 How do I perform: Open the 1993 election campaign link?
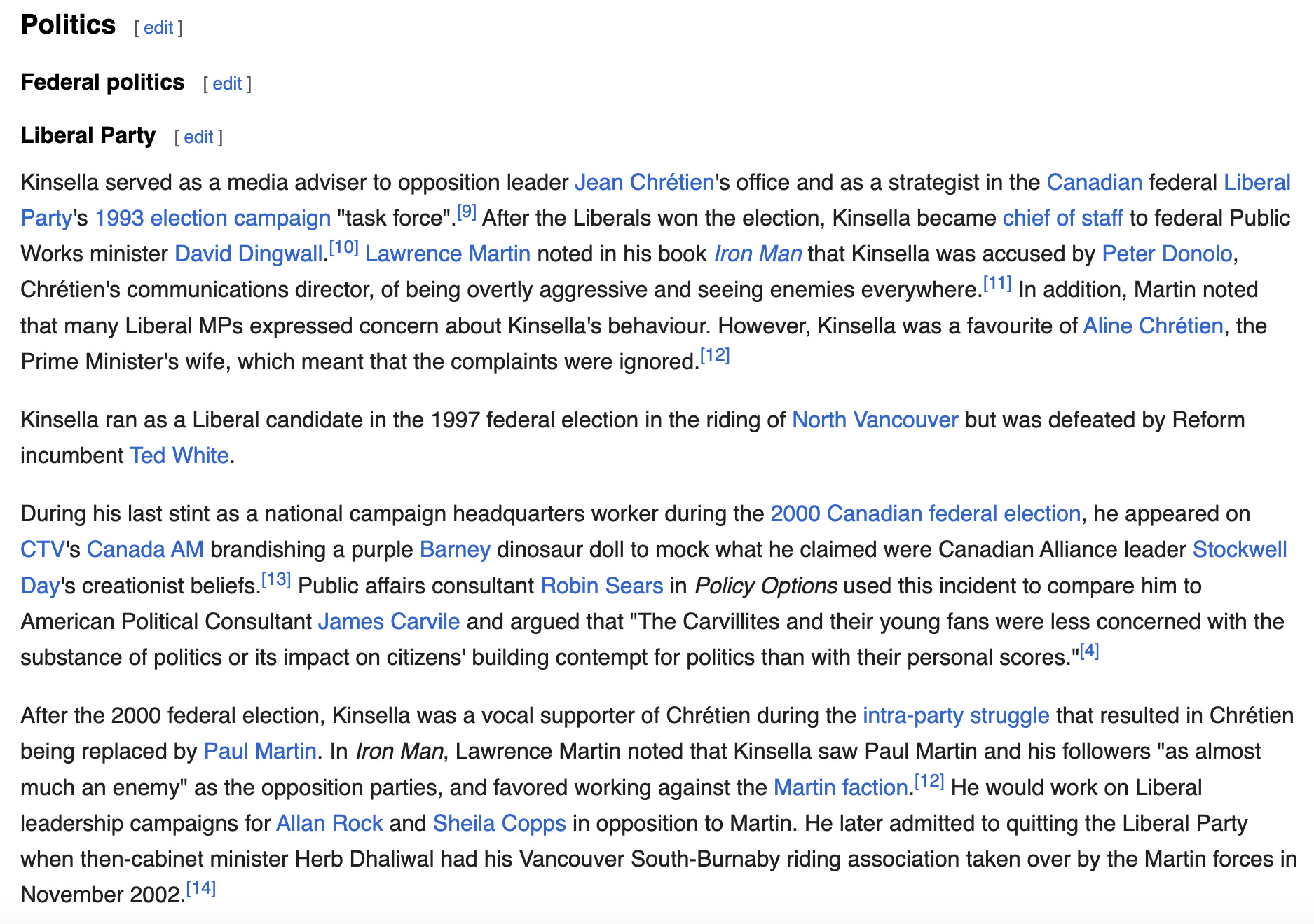pyautogui.click(x=212, y=218)
